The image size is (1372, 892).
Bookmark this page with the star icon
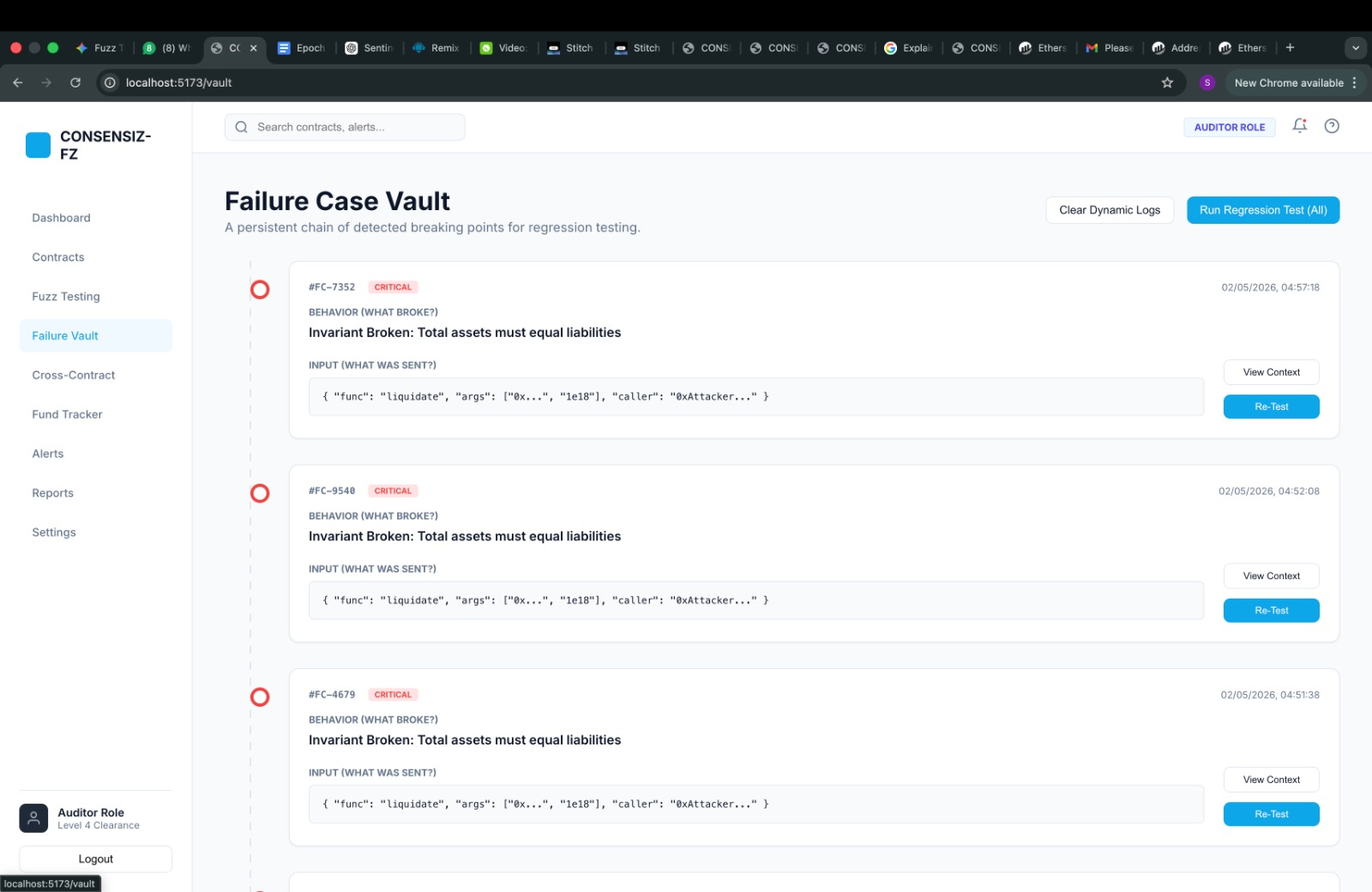[x=1167, y=82]
